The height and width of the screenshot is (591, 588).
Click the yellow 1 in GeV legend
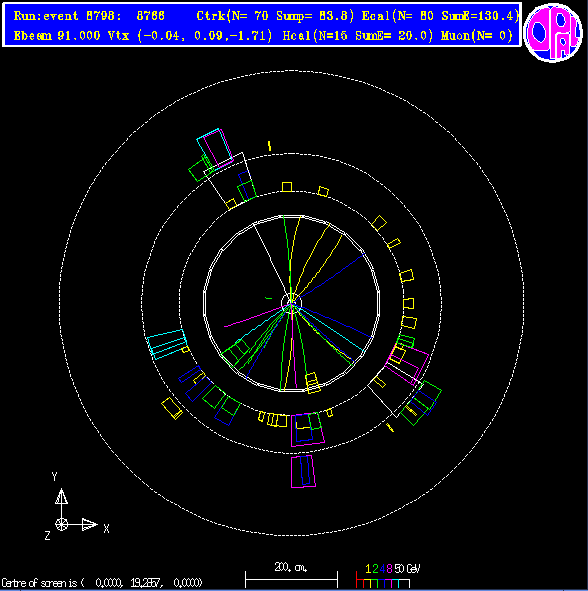368,568
